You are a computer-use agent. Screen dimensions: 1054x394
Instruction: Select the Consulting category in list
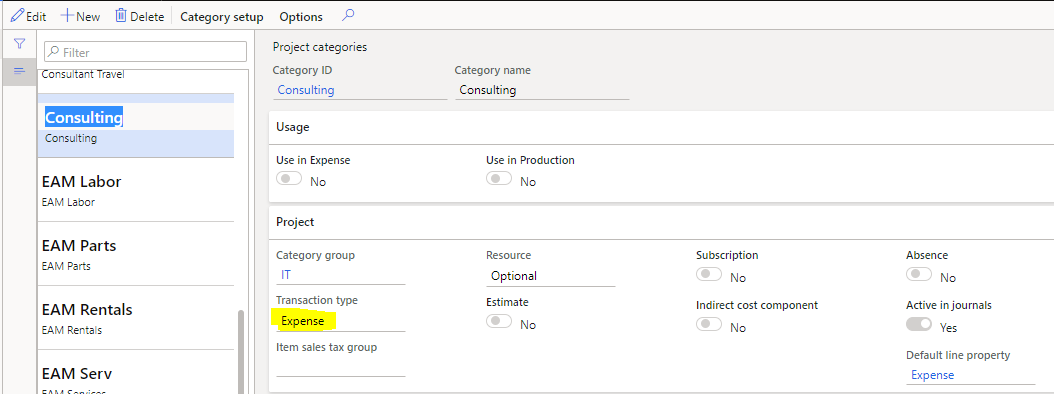coord(136,126)
